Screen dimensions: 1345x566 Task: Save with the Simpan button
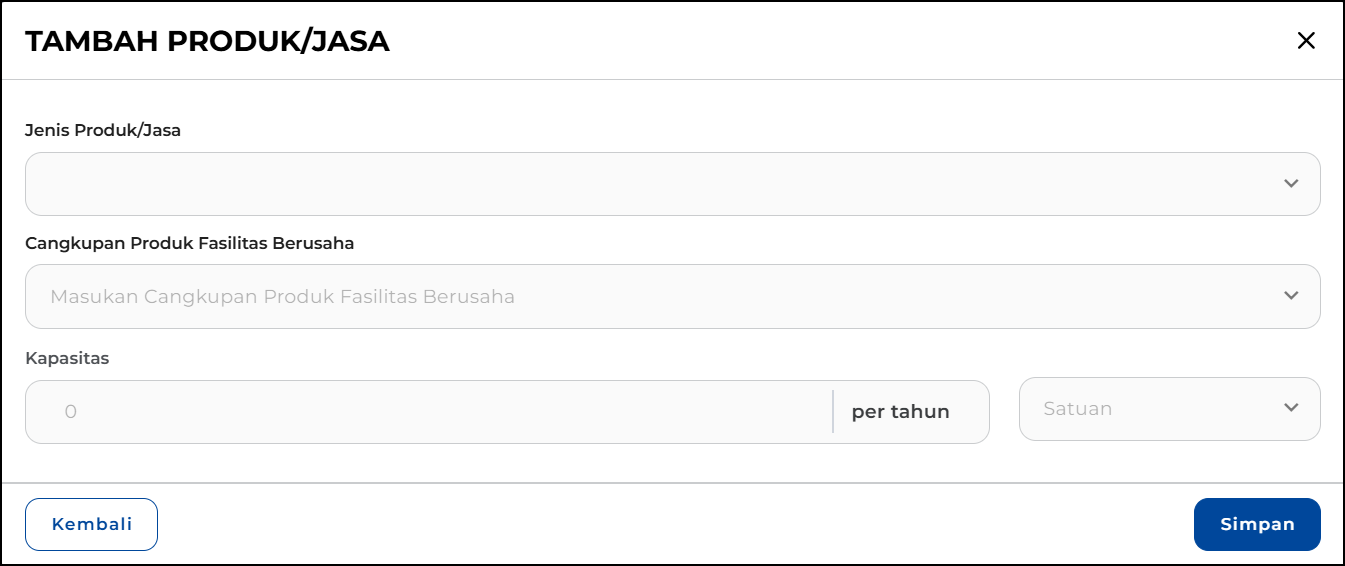coord(1257,524)
